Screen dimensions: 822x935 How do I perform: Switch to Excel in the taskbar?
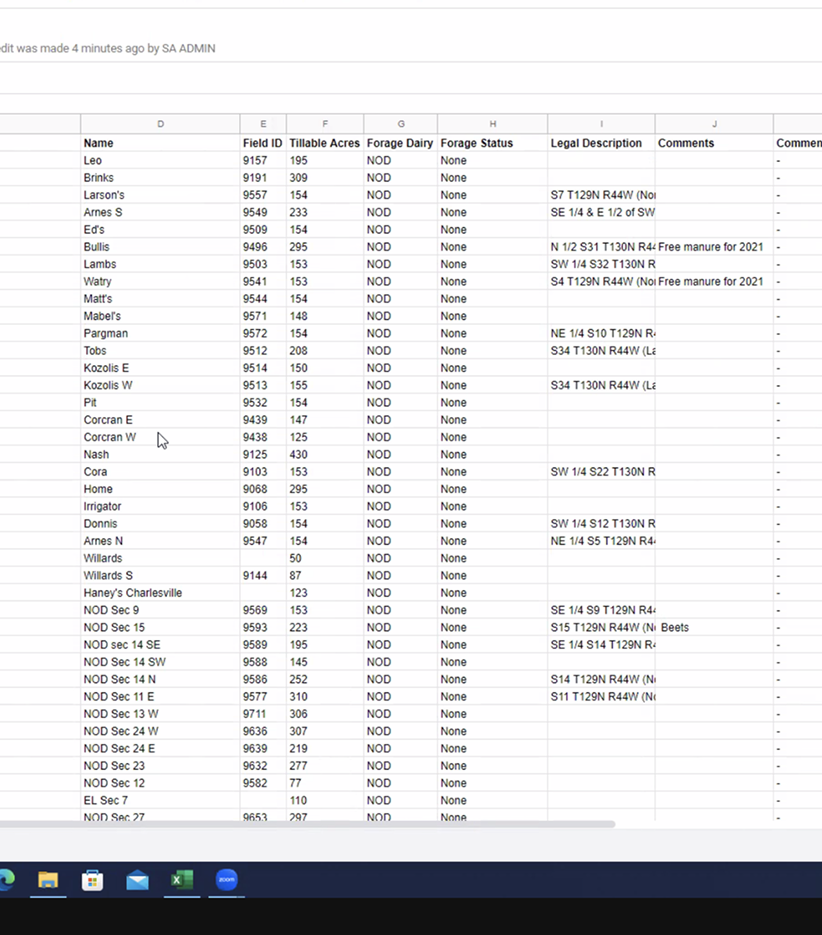point(181,880)
